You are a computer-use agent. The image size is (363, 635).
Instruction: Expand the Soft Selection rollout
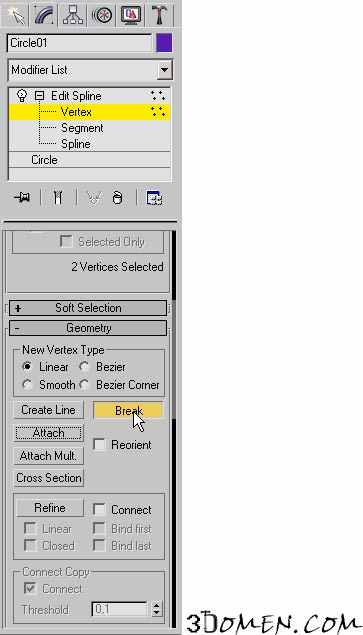[x=88, y=308]
